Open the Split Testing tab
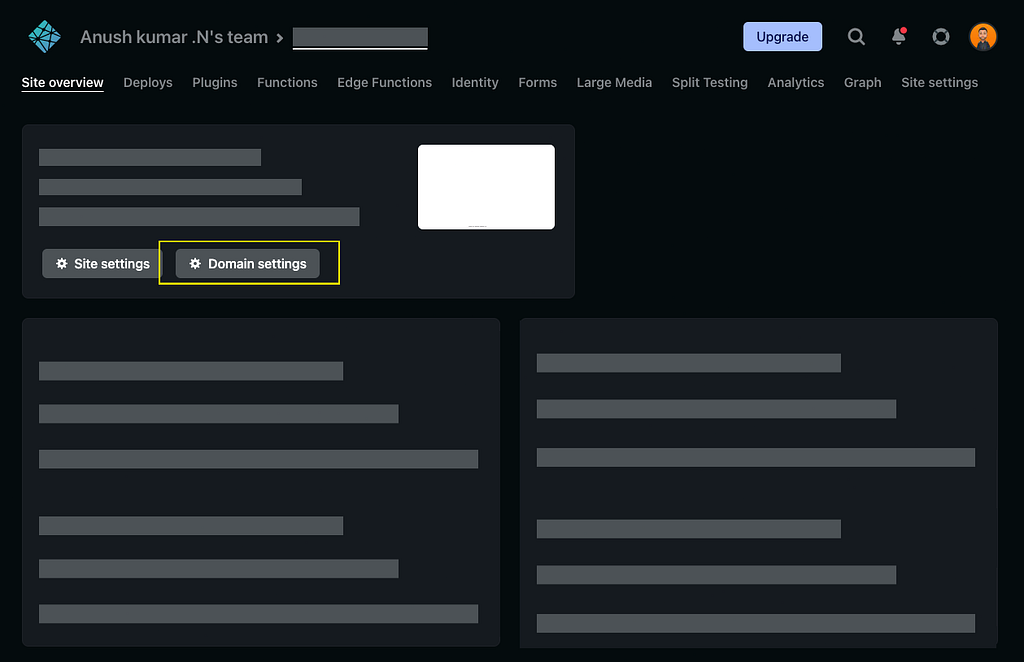 710,82
